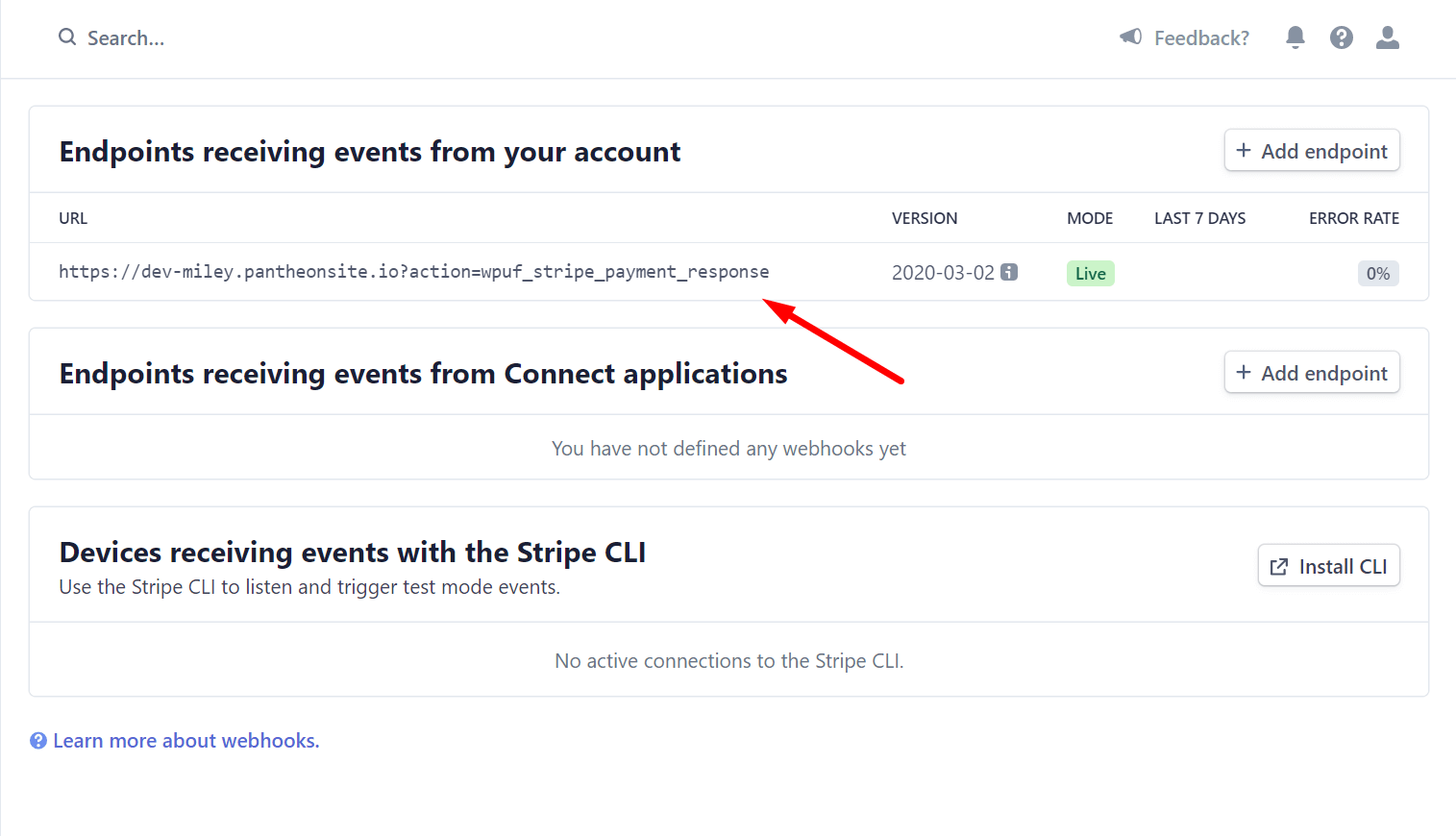Click the external link icon on Install CLI
This screenshot has width=1456, height=836.
coord(1279,567)
